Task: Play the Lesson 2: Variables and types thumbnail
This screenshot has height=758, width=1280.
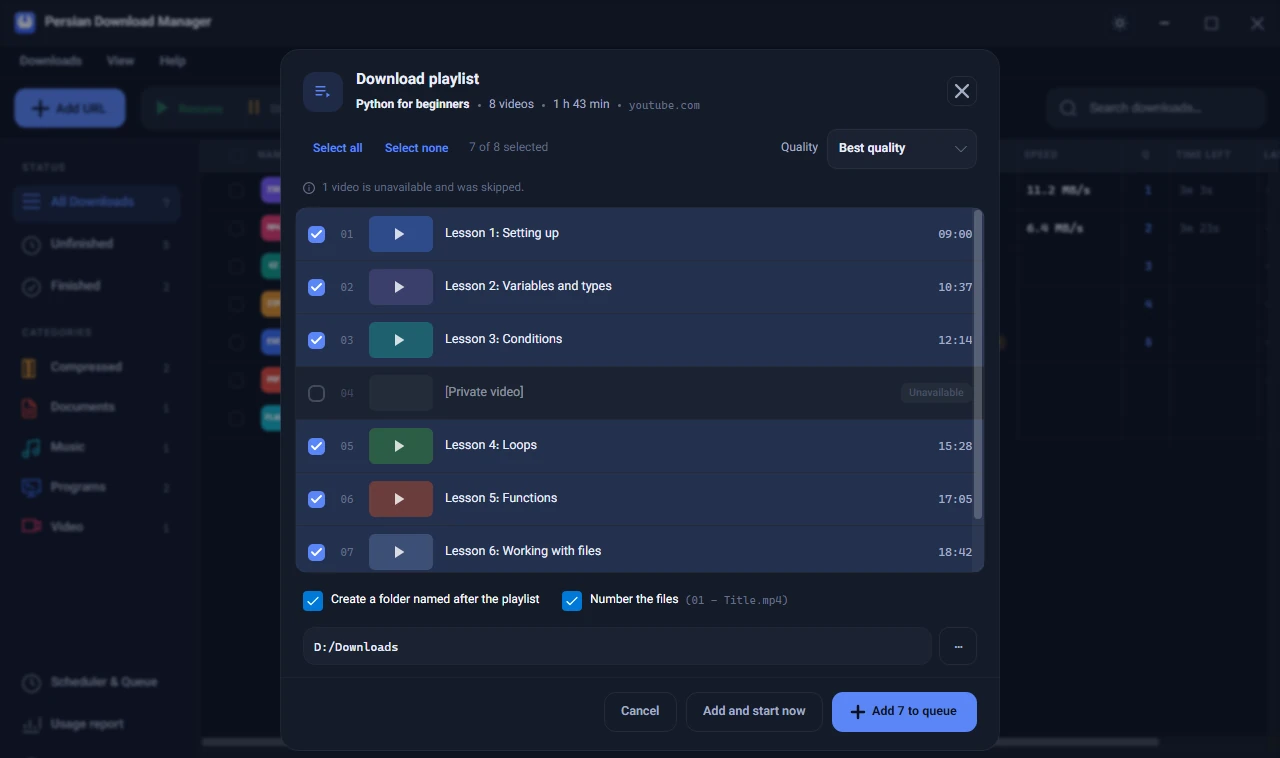Action: [401, 287]
